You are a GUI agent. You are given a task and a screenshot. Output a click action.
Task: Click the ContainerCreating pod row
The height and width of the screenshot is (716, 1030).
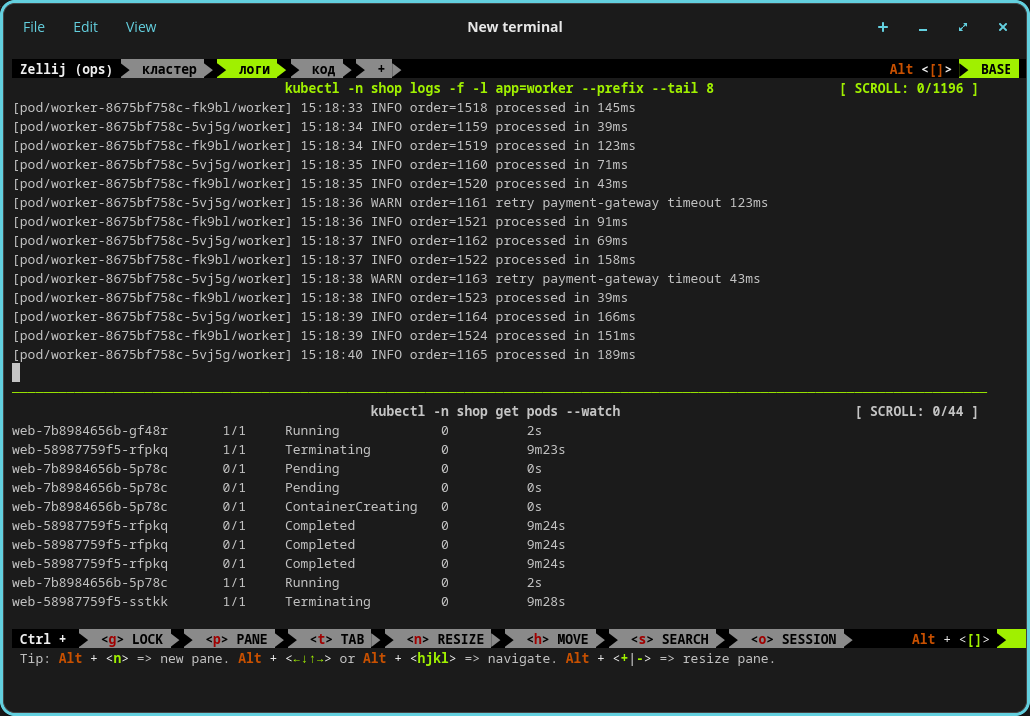click(277, 507)
